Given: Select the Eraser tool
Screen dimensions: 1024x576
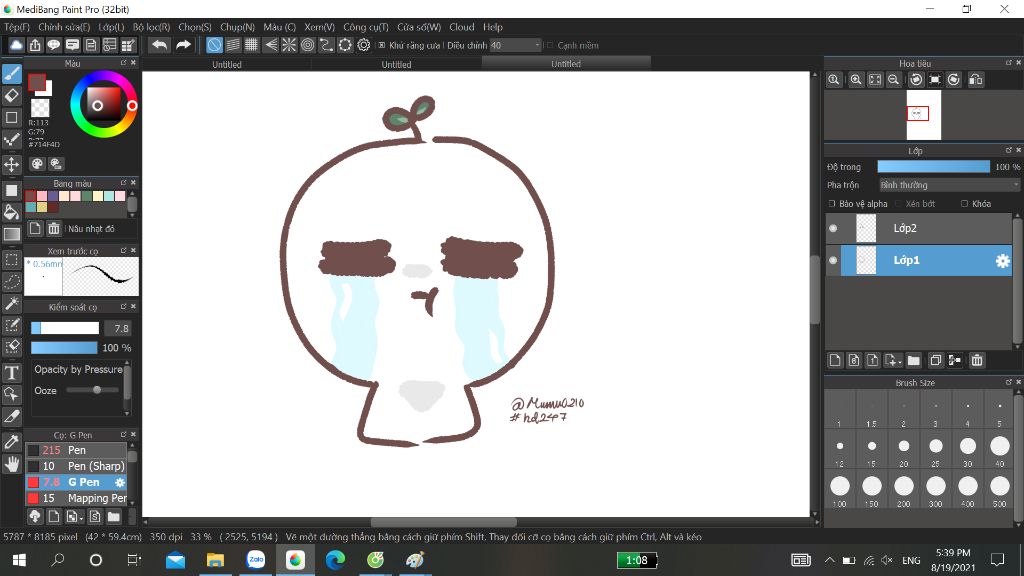Looking at the screenshot, I should pos(12,96).
